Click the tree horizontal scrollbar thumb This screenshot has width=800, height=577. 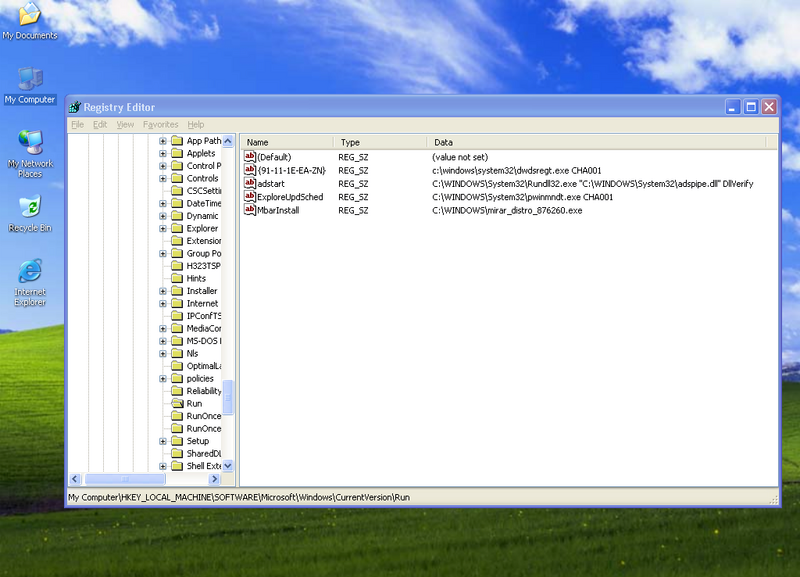[x=125, y=479]
